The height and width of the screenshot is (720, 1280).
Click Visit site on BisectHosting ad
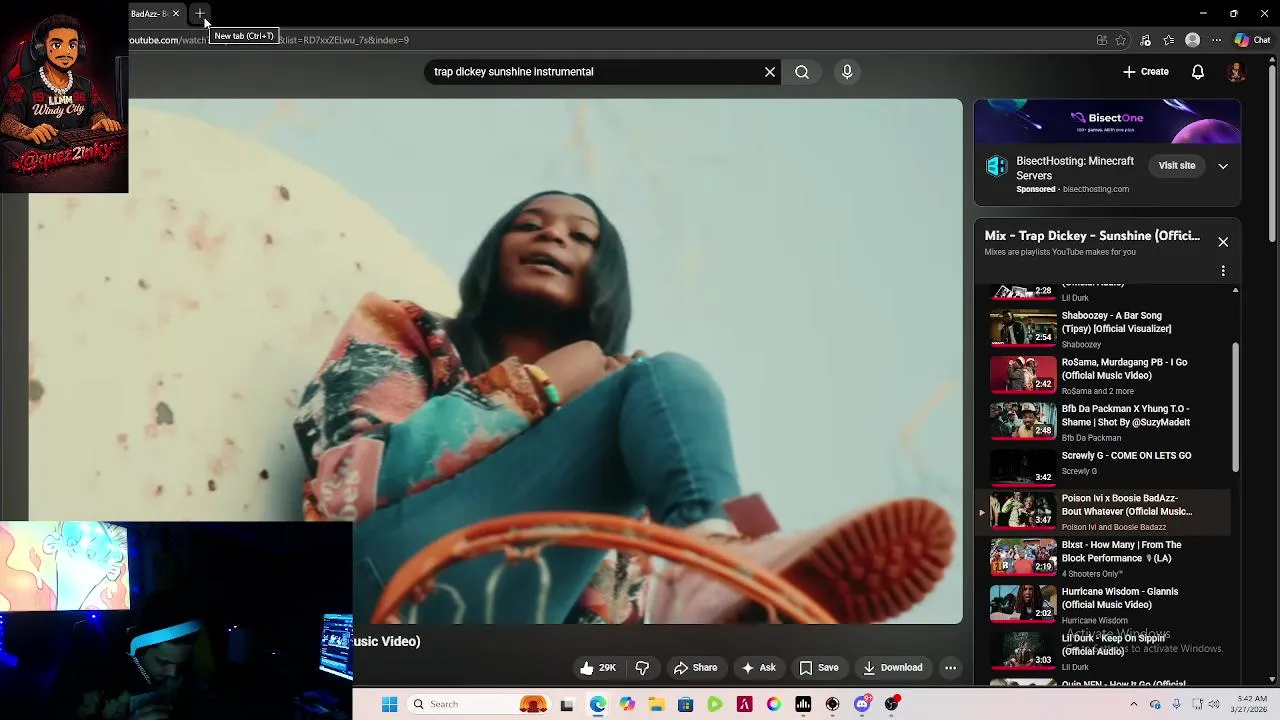pos(1177,166)
